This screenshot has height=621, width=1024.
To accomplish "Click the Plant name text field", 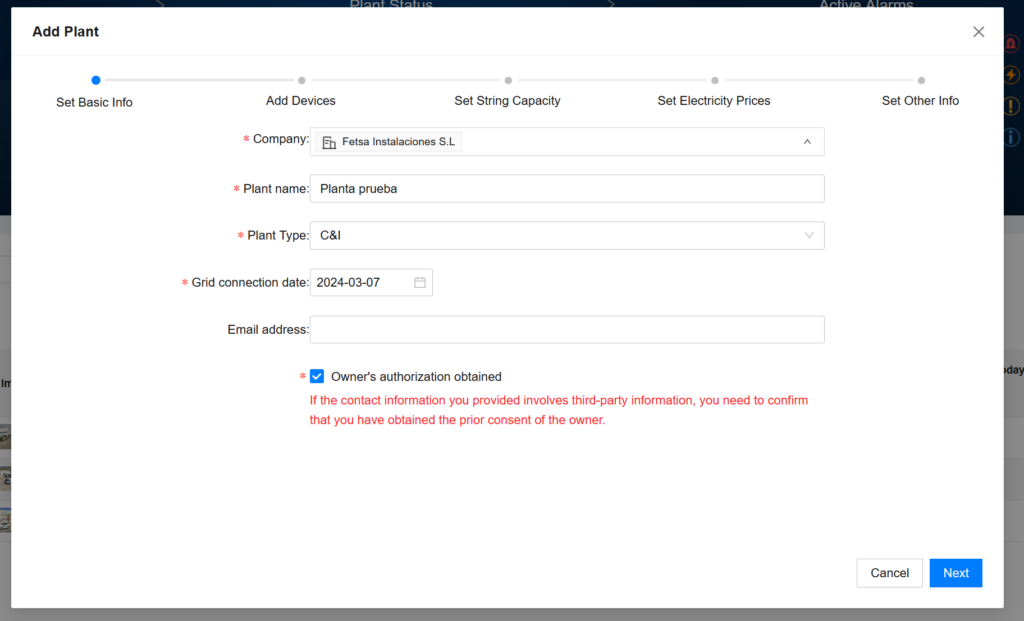I will coord(567,189).
